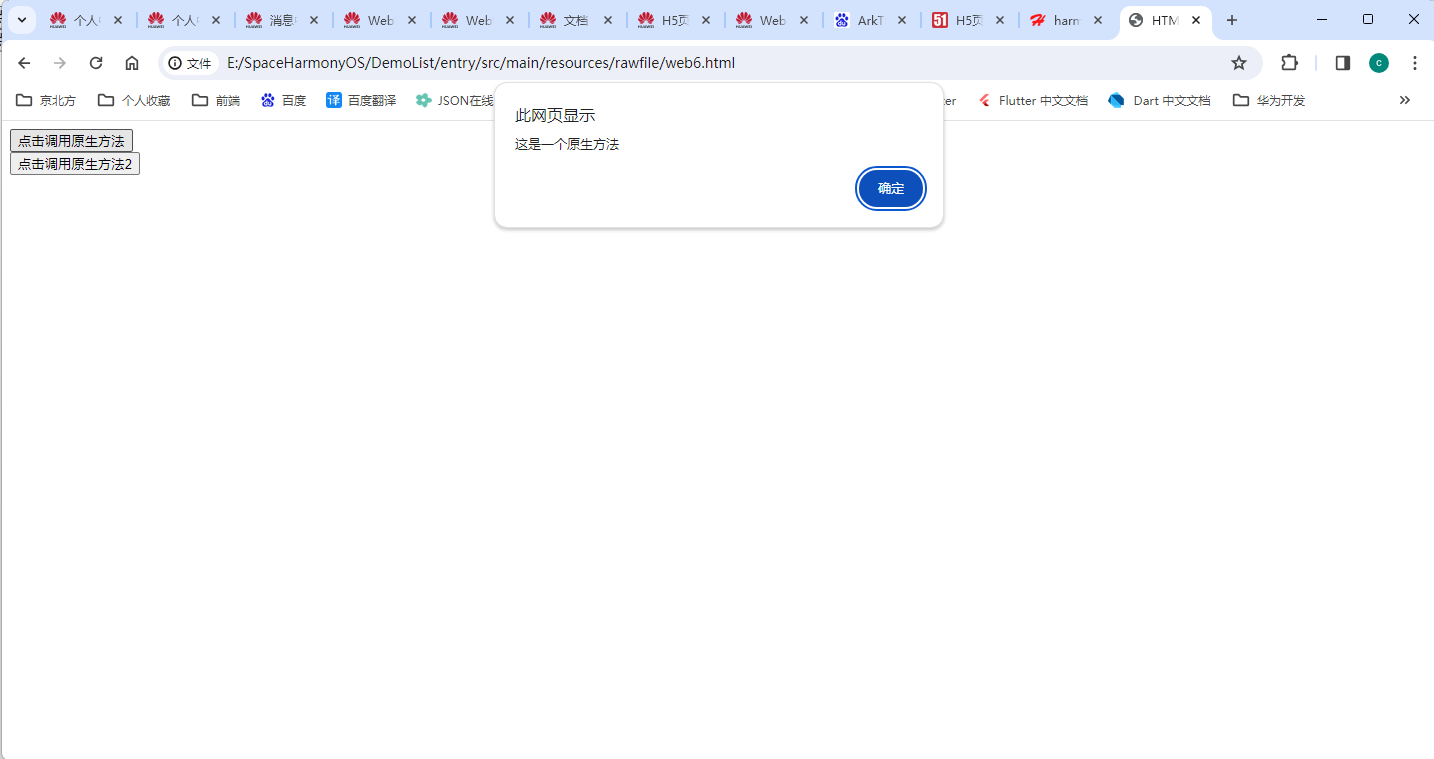The height and width of the screenshot is (759, 1434).
Task: Open the Chrome three-dot menu
Action: (1415, 63)
